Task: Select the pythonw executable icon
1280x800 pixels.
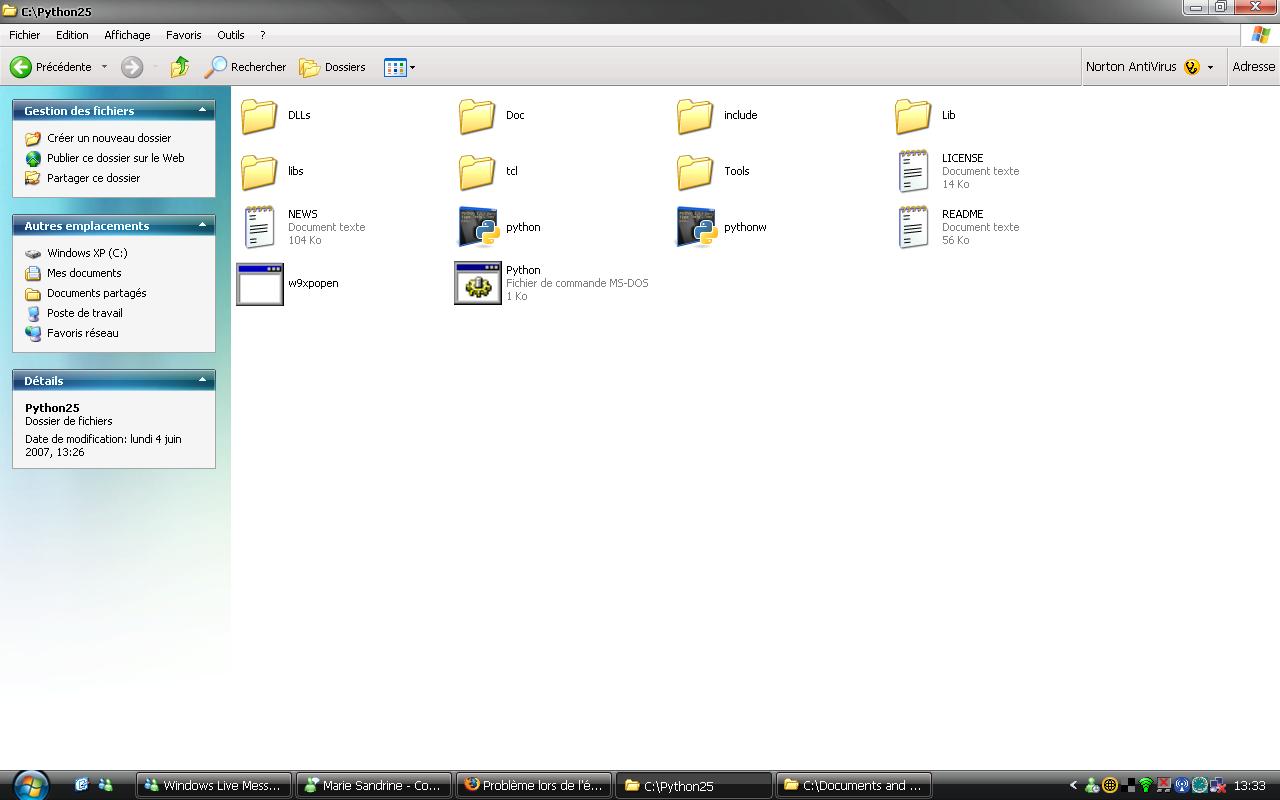Action: tap(696, 227)
